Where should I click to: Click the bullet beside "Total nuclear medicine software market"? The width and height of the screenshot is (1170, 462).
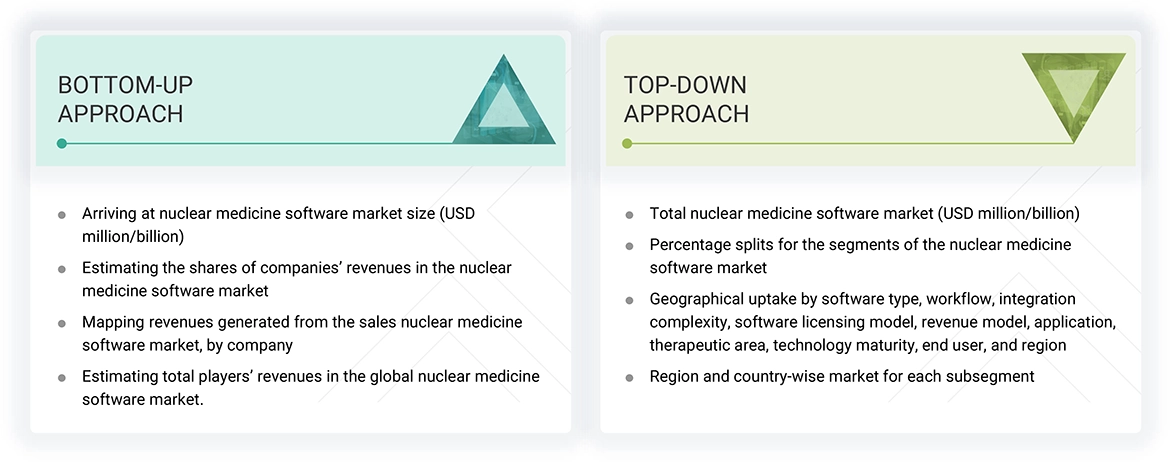[x=629, y=215]
